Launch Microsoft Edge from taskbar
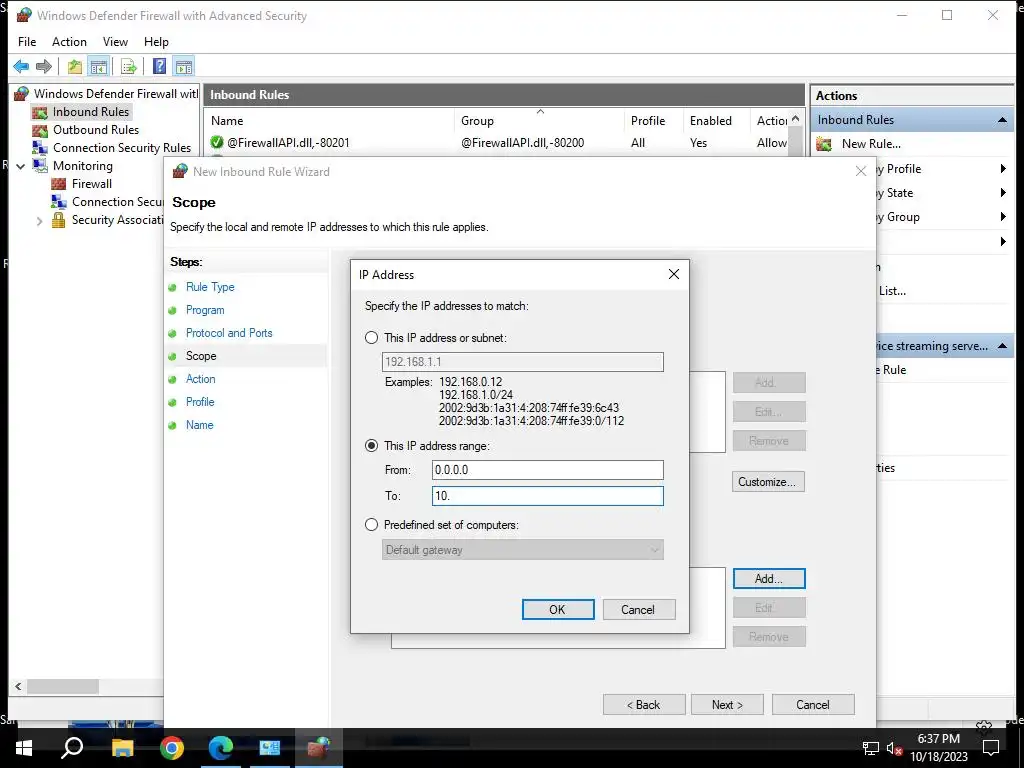The width and height of the screenshot is (1024, 768). tap(221, 748)
